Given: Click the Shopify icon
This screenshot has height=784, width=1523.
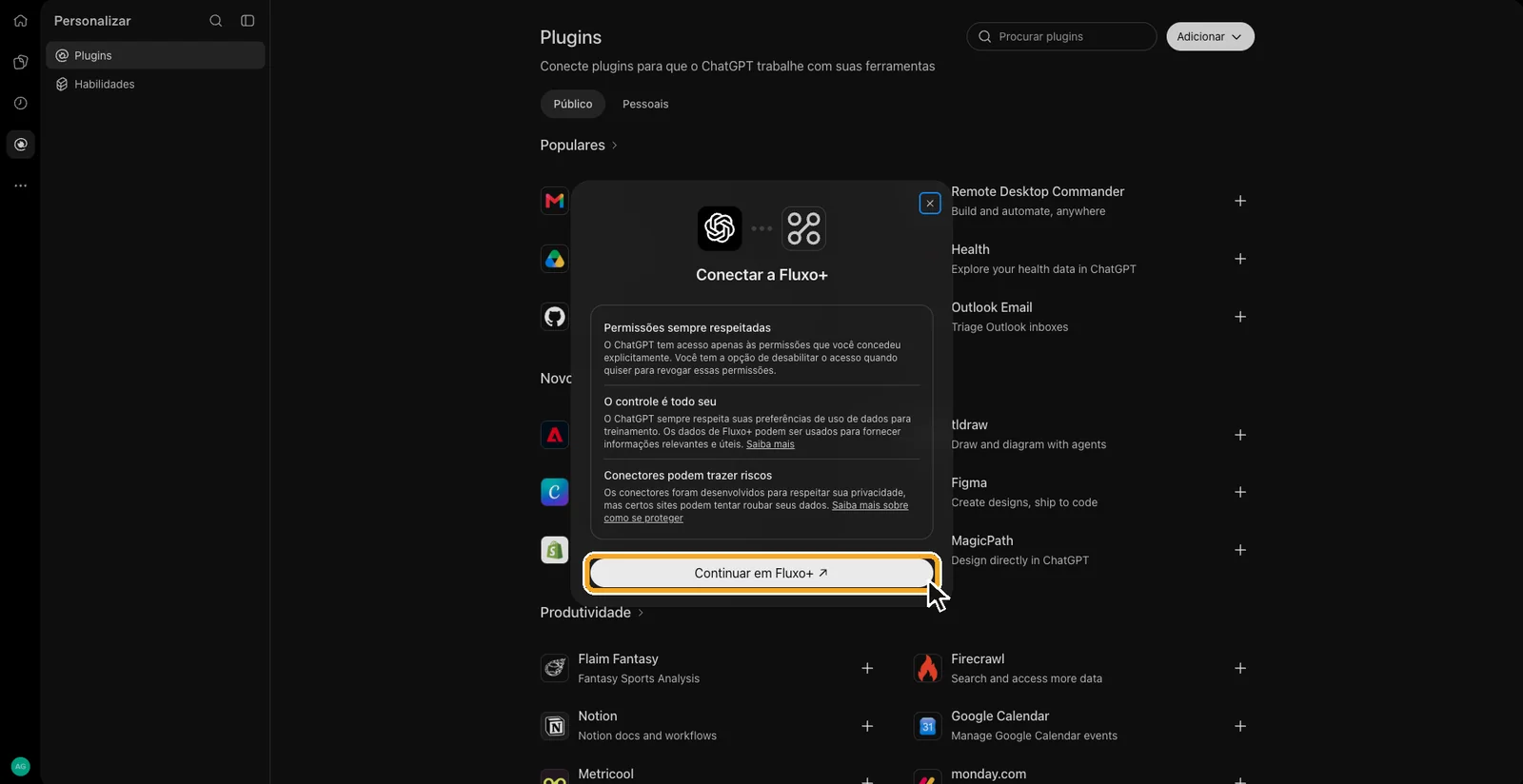Looking at the screenshot, I should 554,550.
